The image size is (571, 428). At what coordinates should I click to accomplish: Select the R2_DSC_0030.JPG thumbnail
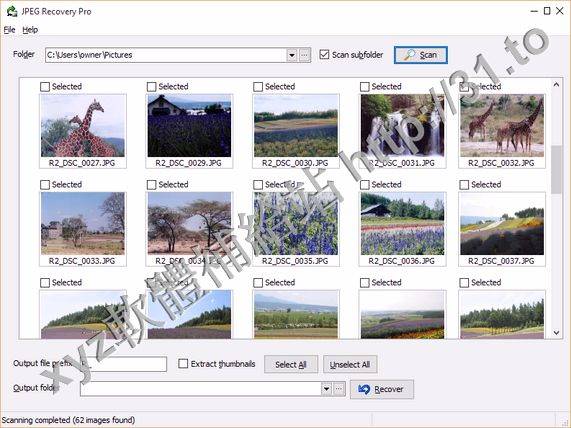[x=296, y=126]
